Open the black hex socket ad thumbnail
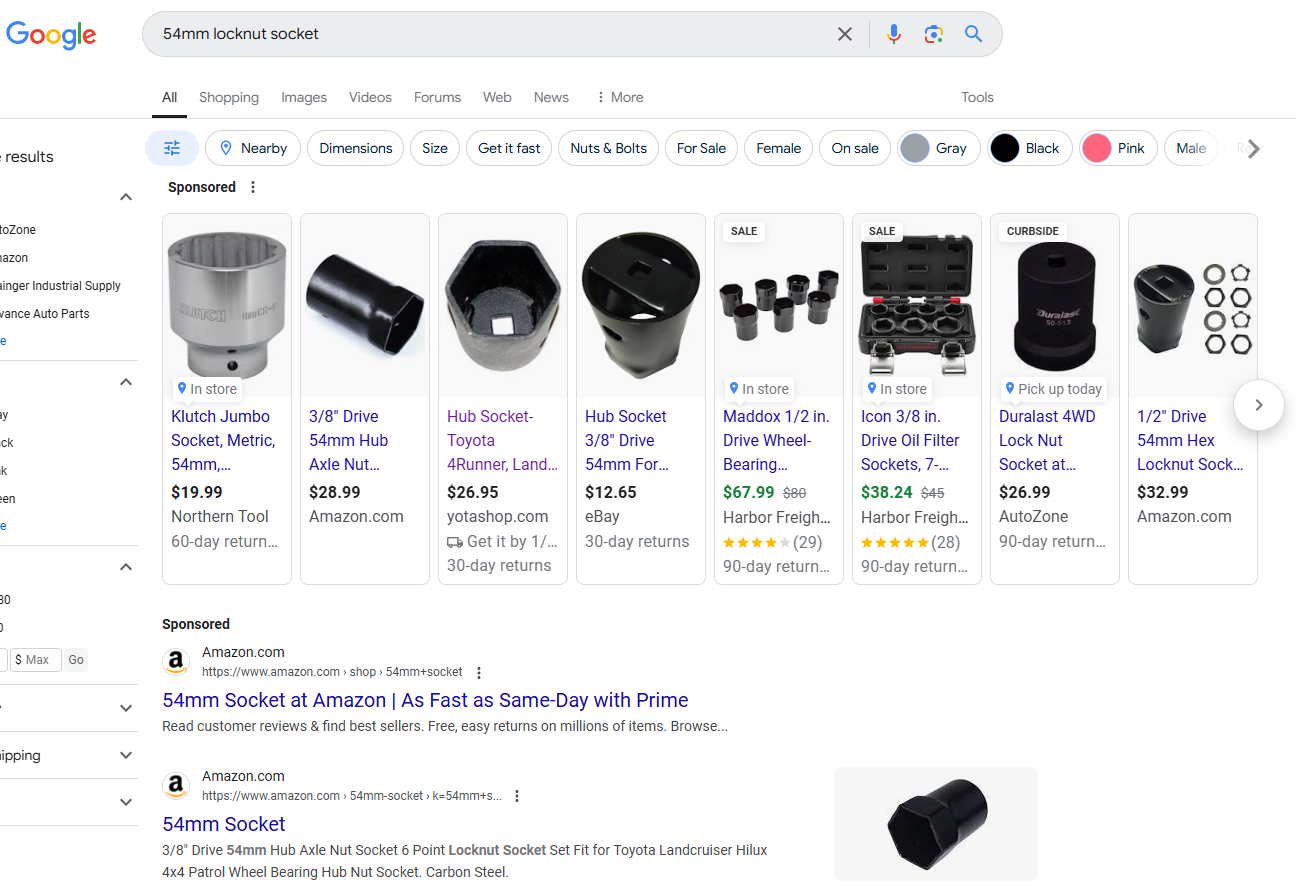This screenshot has width=1296, height=886. coord(936,824)
